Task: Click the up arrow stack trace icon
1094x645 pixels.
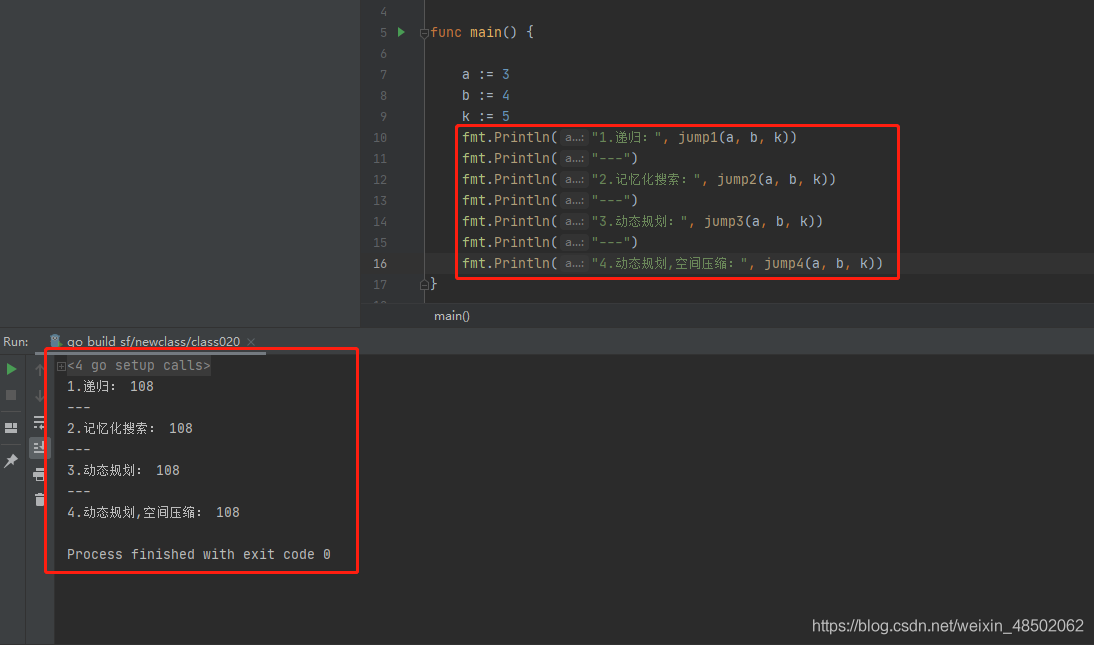Action: (40, 370)
